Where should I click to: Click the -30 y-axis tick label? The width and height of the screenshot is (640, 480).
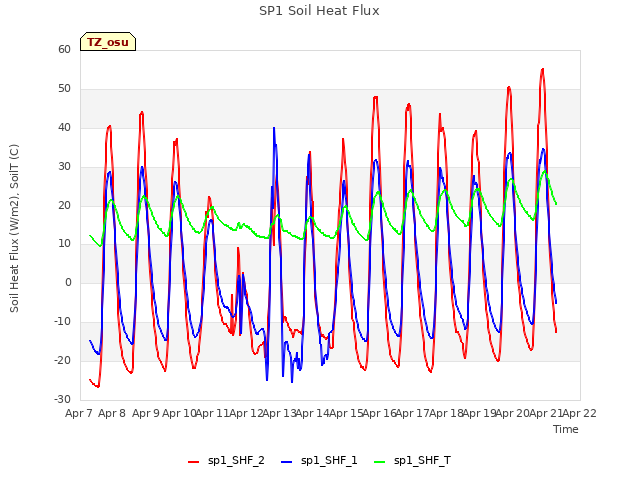click(x=62, y=399)
